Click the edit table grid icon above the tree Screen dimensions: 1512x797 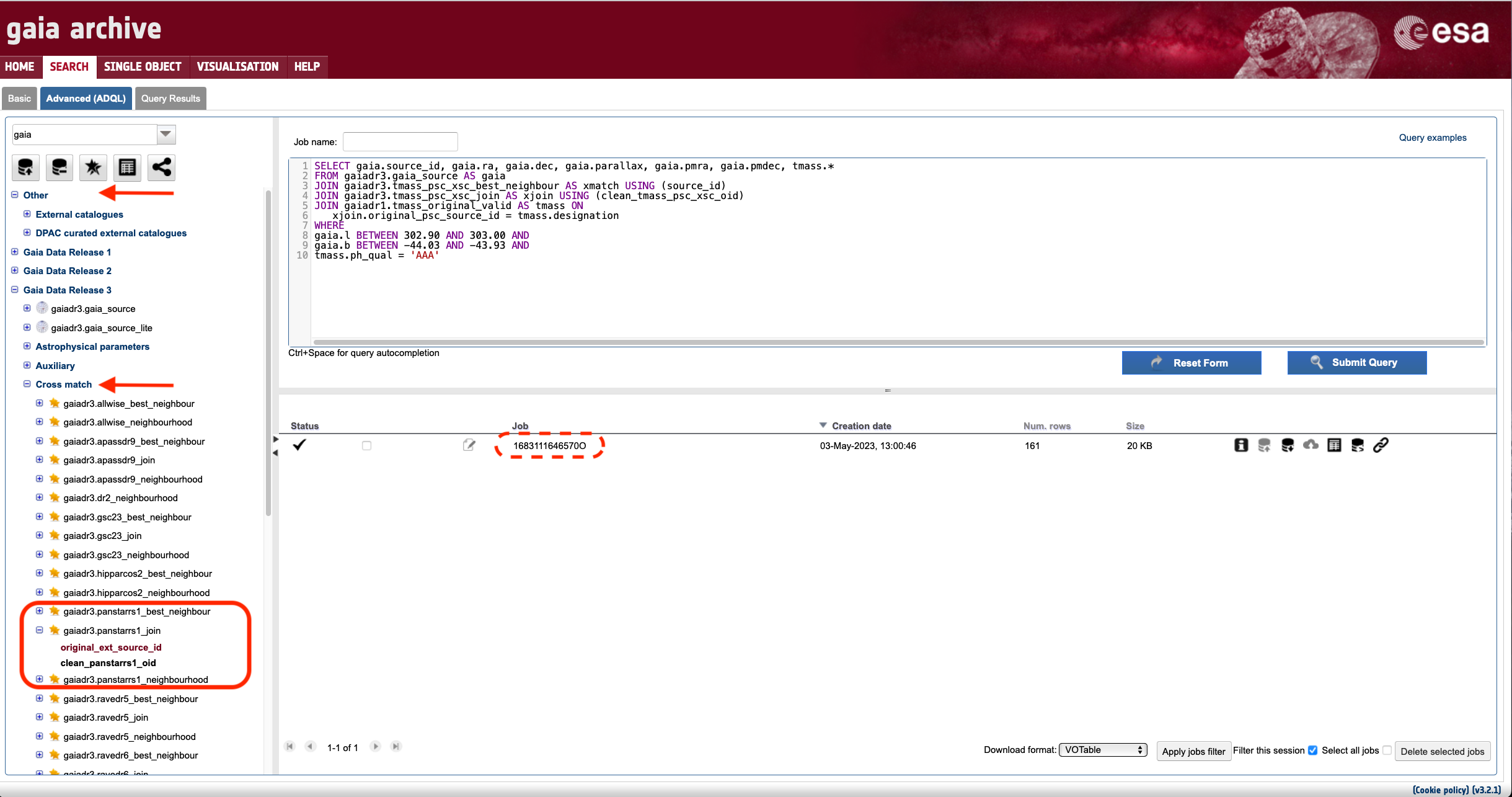(x=128, y=167)
